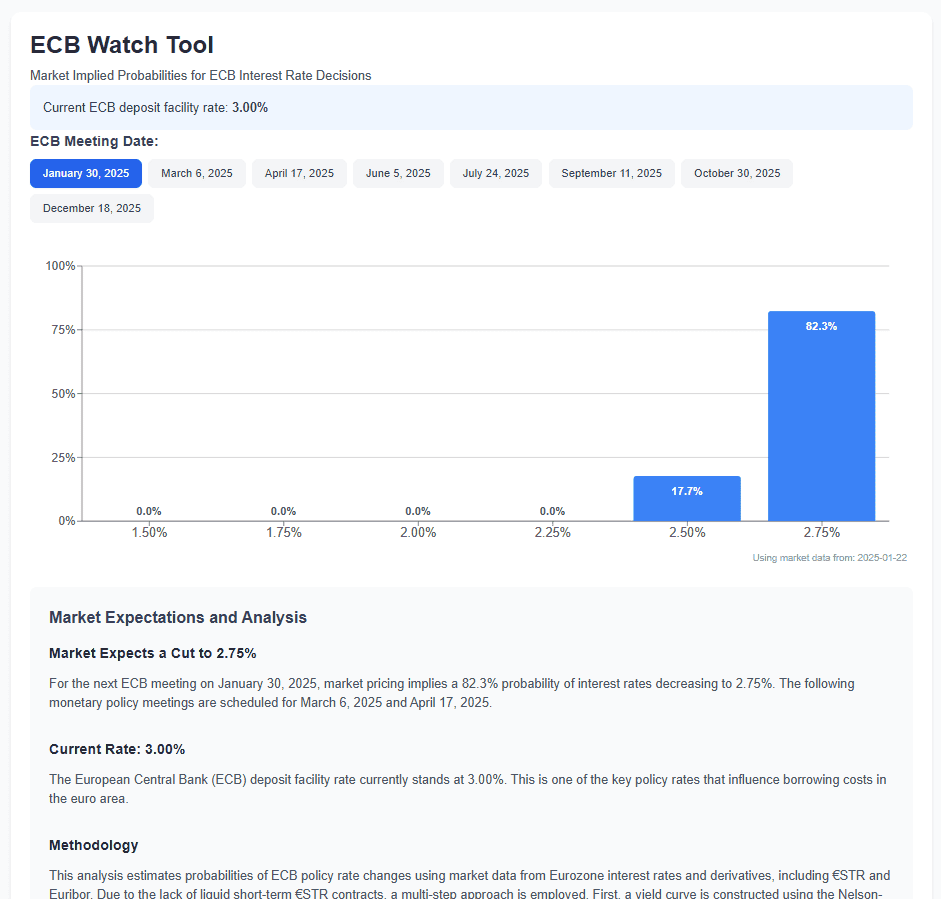
Task: Click the current ECB deposit facility rate banner
Action: (x=471, y=107)
